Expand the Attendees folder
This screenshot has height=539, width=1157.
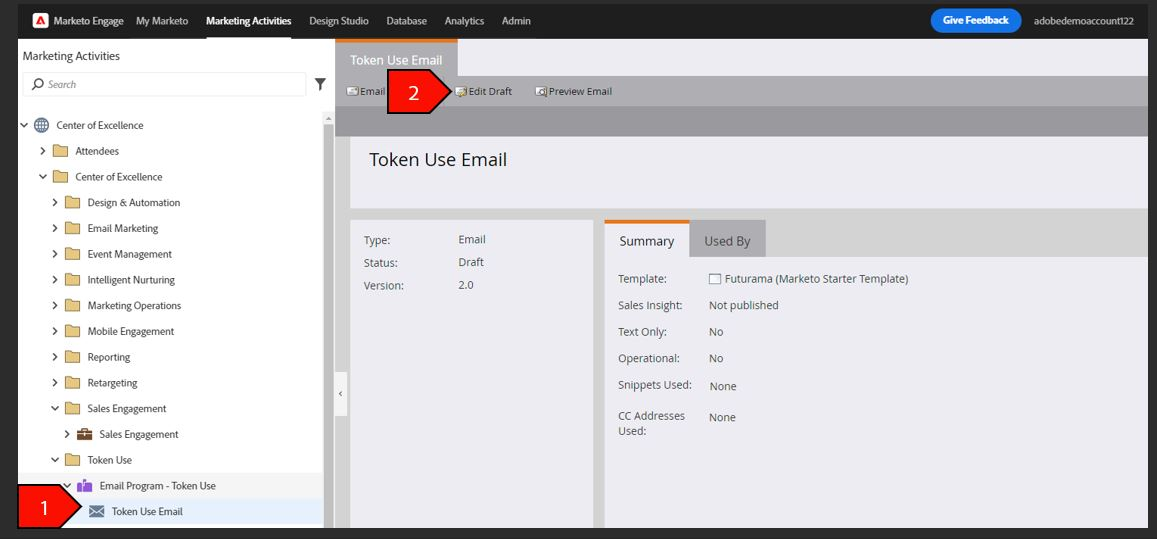coord(43,151)
